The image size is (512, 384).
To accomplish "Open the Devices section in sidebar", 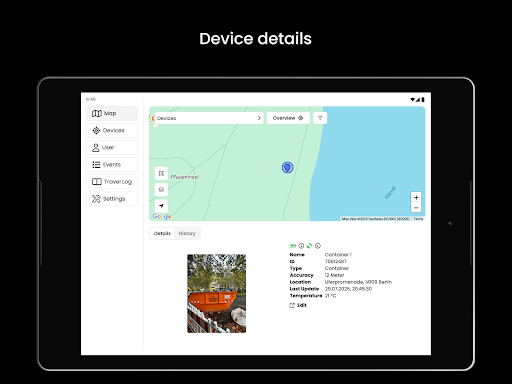I will coord(112,130).
